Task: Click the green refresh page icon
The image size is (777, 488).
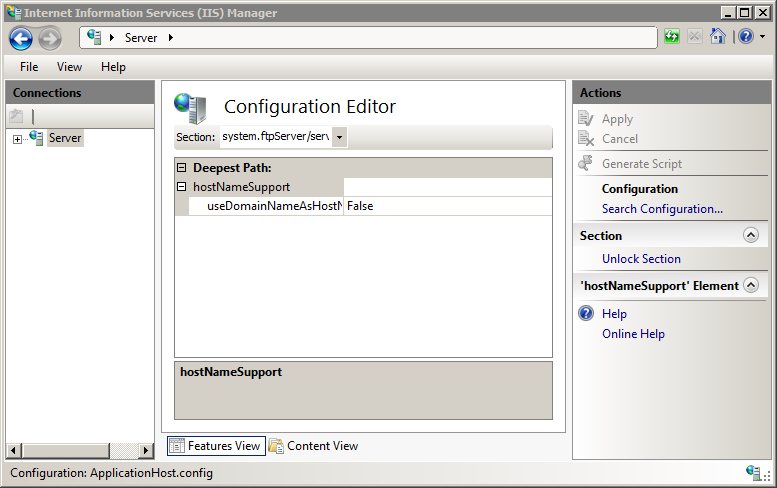Action: click(x=672, y=37)
